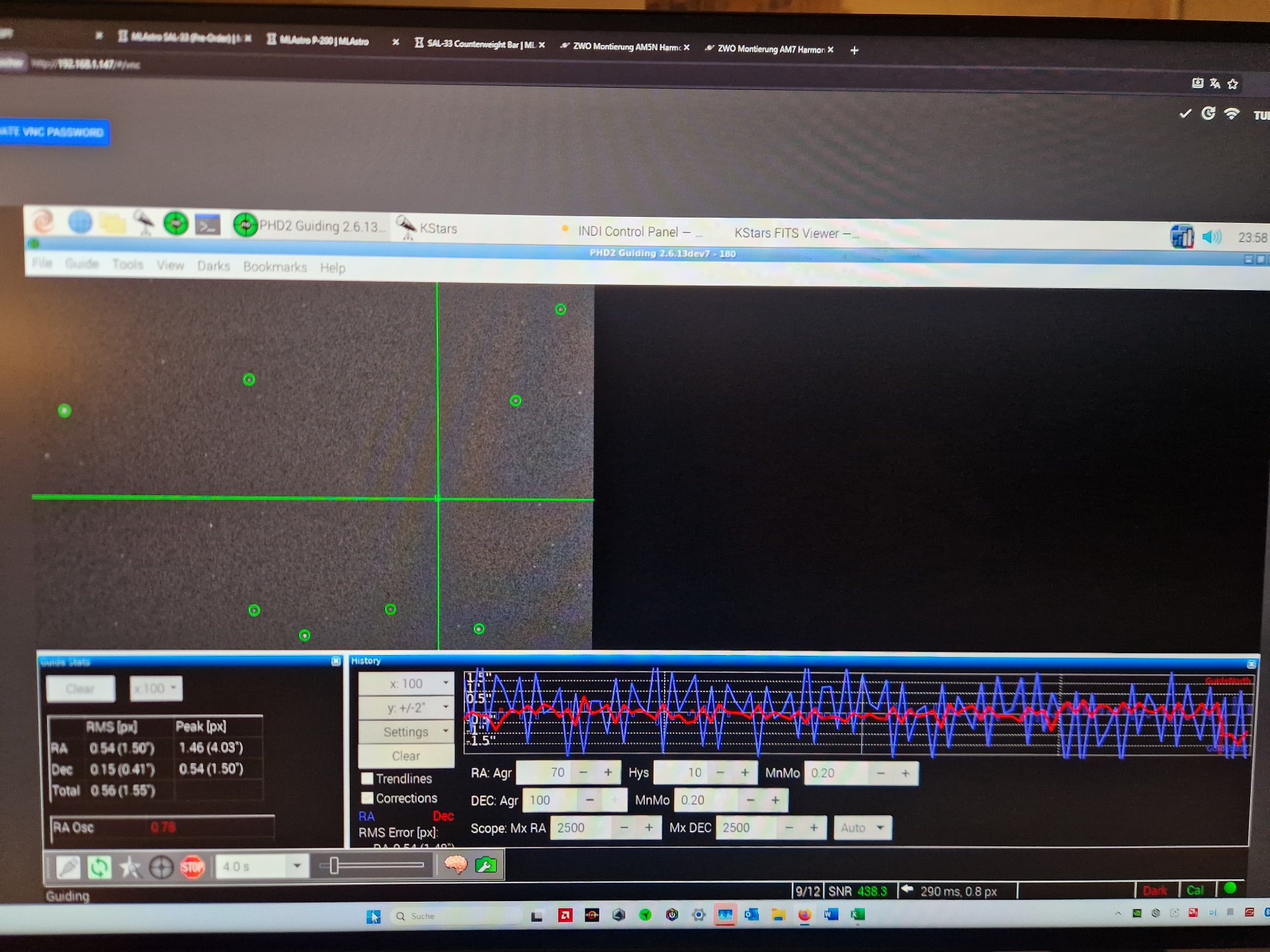1270x952 pixels.
Task: Click the green Begin Looping exposures icon
Action: pos(99,867)
